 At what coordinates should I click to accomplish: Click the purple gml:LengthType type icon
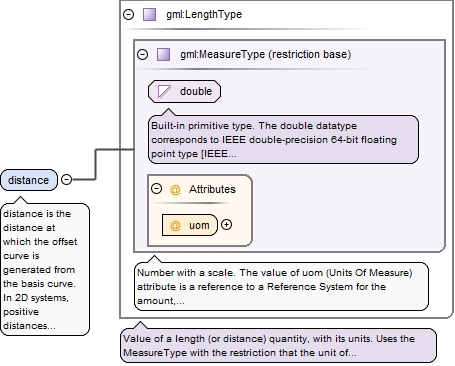point(149,14)
